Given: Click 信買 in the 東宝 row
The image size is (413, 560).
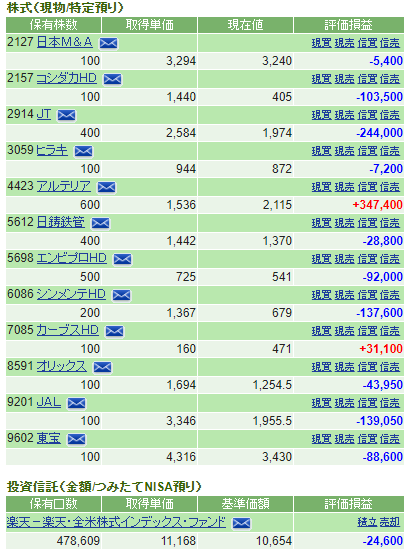Looking at the screenshot, I should tap(367, 439).
